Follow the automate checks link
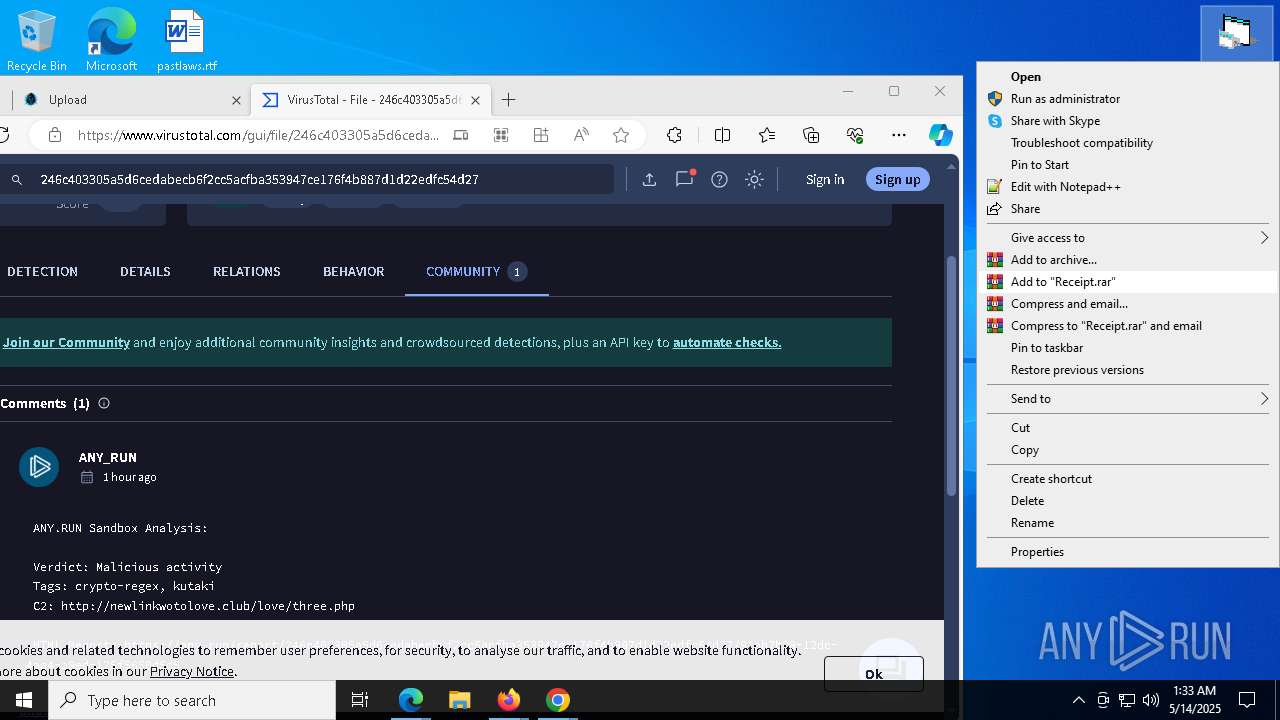Viewport: 1280px width, 720px height. click(x=727, y=342)
